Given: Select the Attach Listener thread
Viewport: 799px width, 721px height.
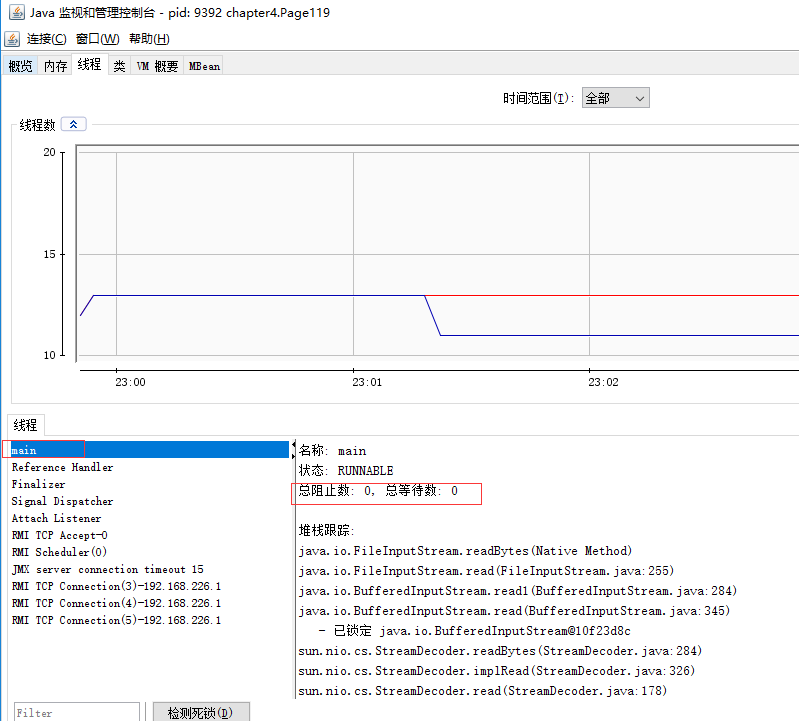Looking at the screenshot, I should coord(56,518).
